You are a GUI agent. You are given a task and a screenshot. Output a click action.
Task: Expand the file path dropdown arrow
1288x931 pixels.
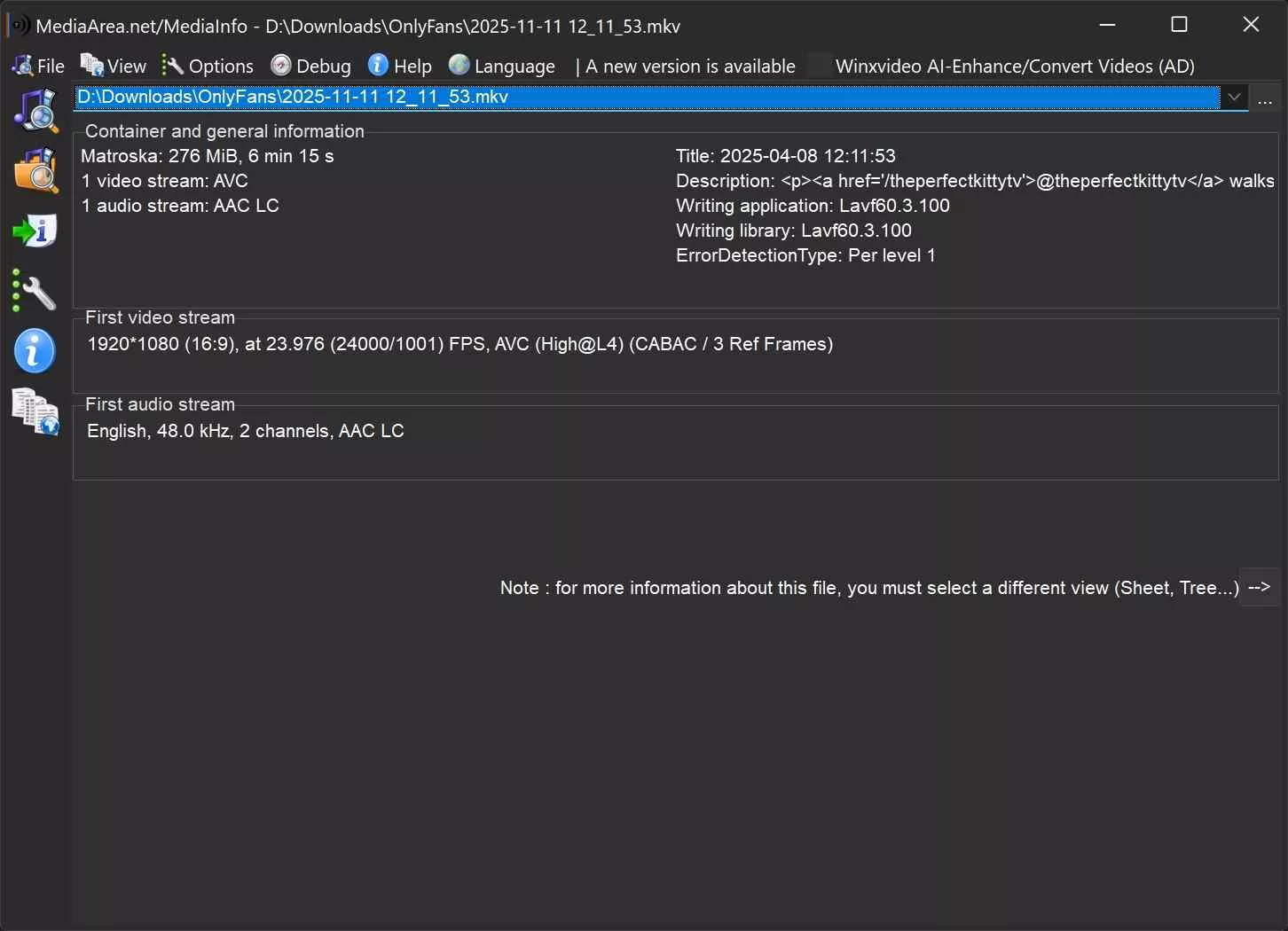pos(1234,98)
